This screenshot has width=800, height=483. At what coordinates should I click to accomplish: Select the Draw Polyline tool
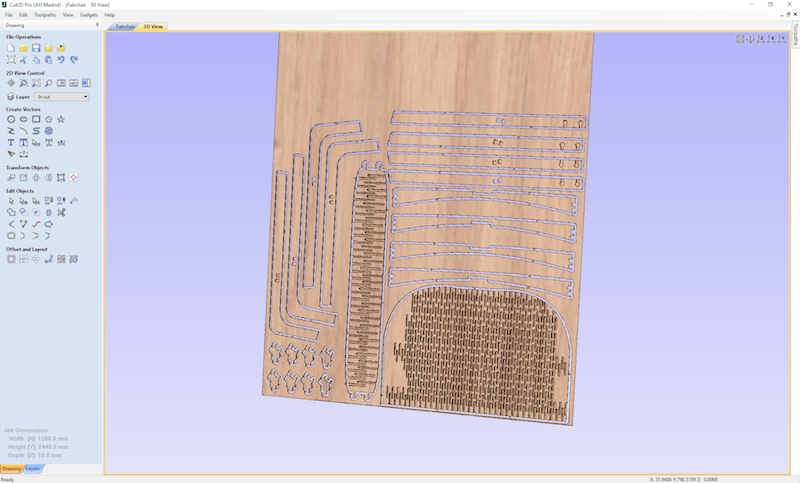11,131
